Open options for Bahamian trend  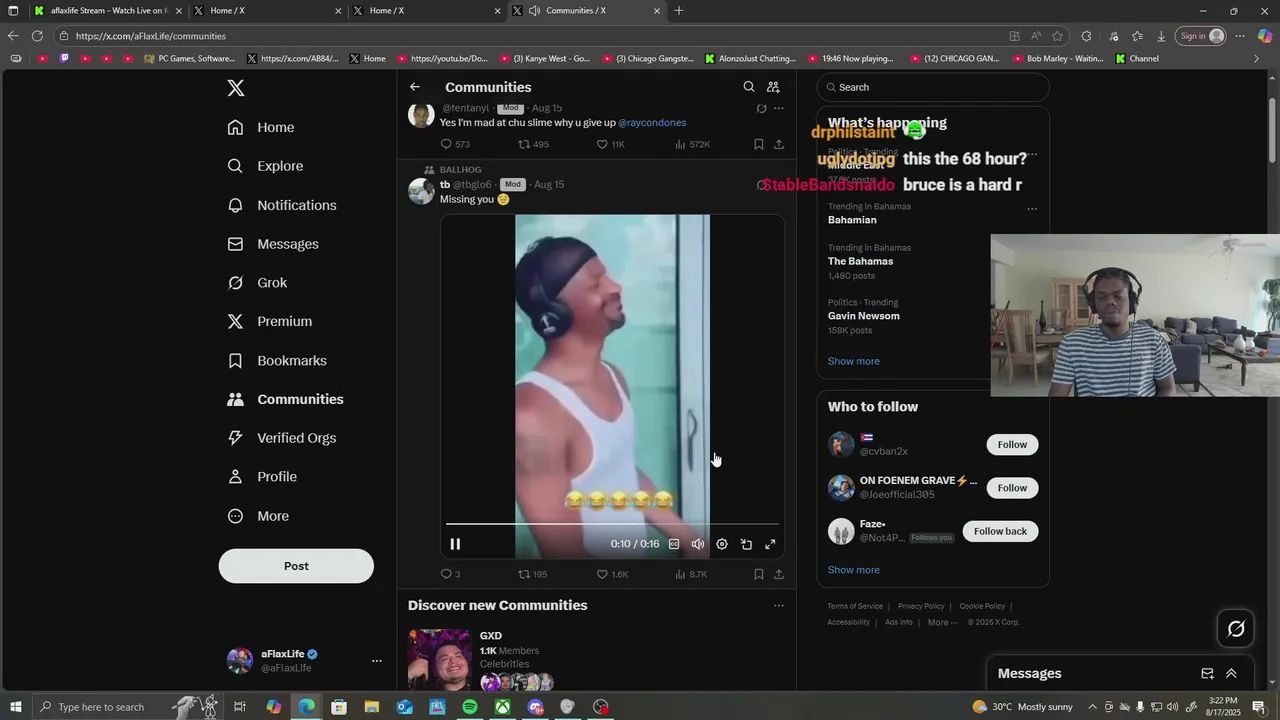(x=1032, y=209)
